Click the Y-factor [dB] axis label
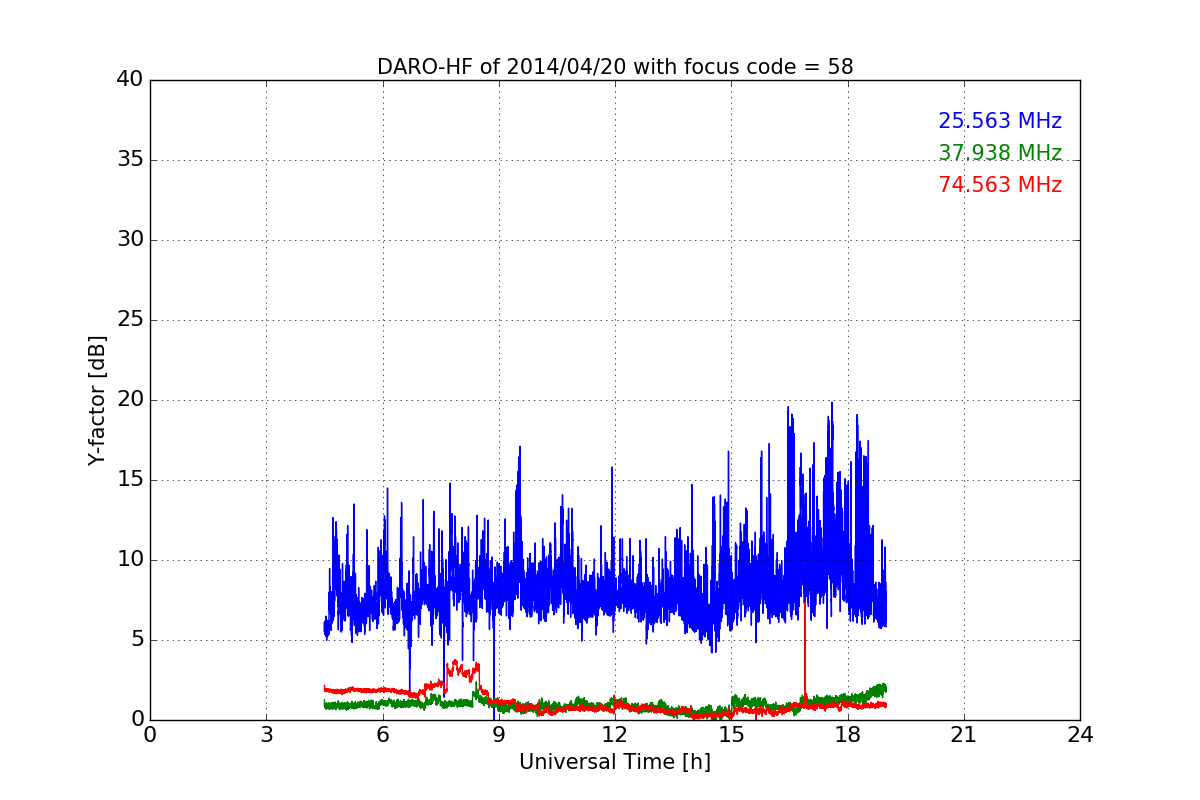 pos(97,400)
